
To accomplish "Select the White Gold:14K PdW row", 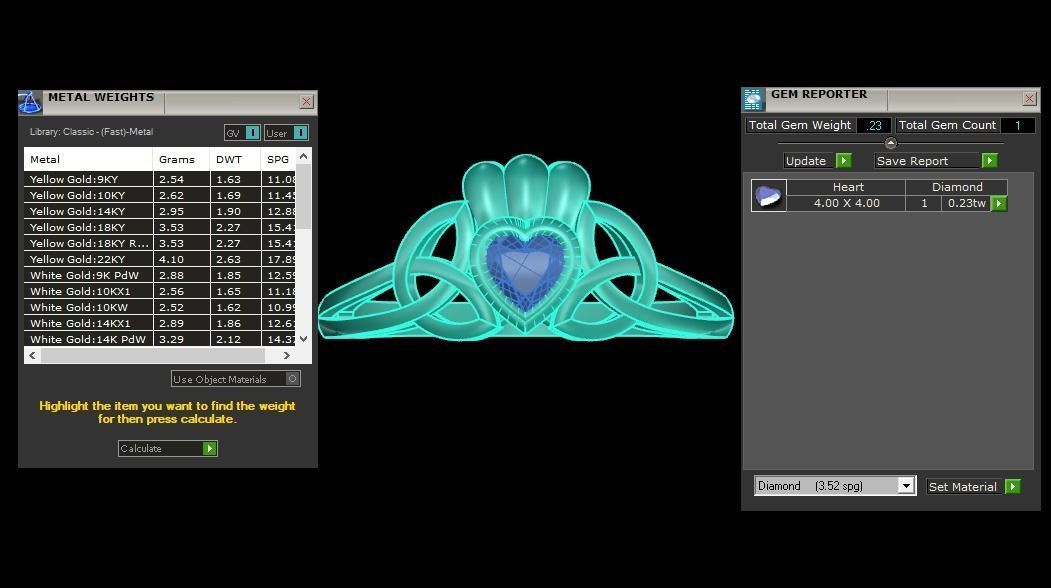I will [160, 339].
